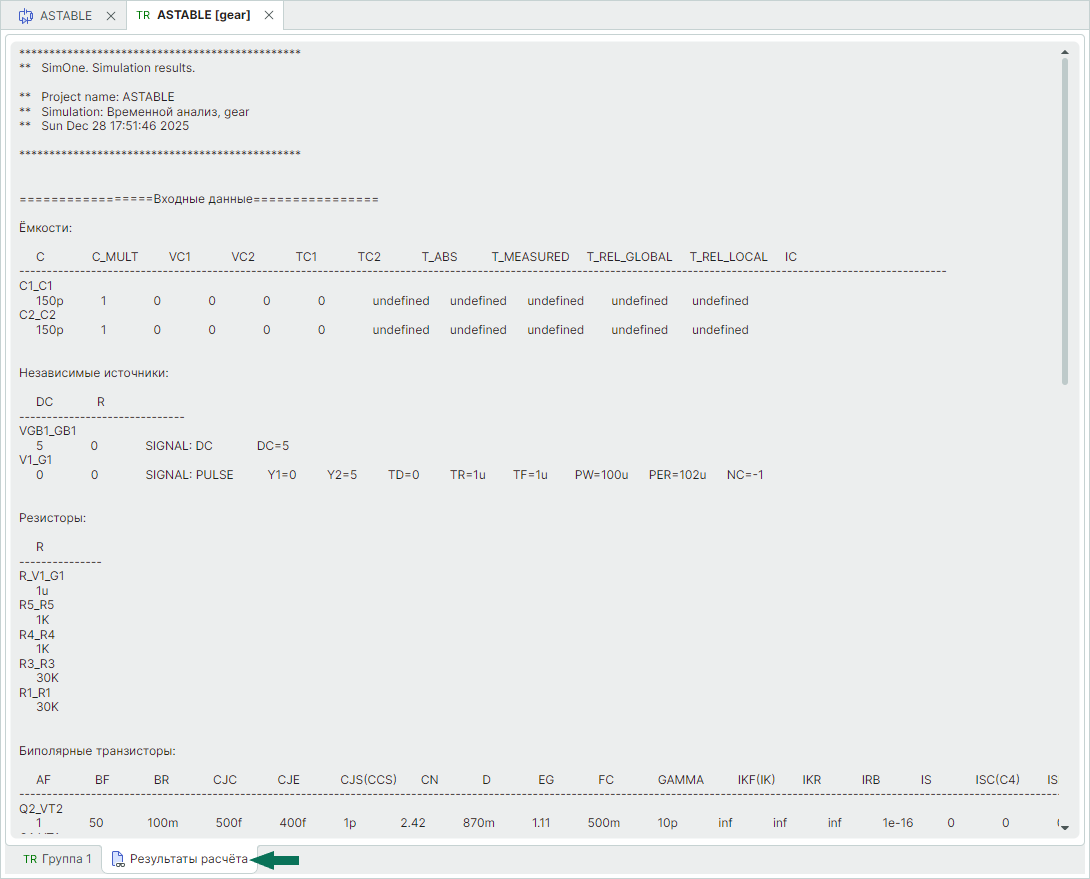Click the IKF(IK) column header
The width and height of the screenshot is (1090, 879).
pos(756,780)
